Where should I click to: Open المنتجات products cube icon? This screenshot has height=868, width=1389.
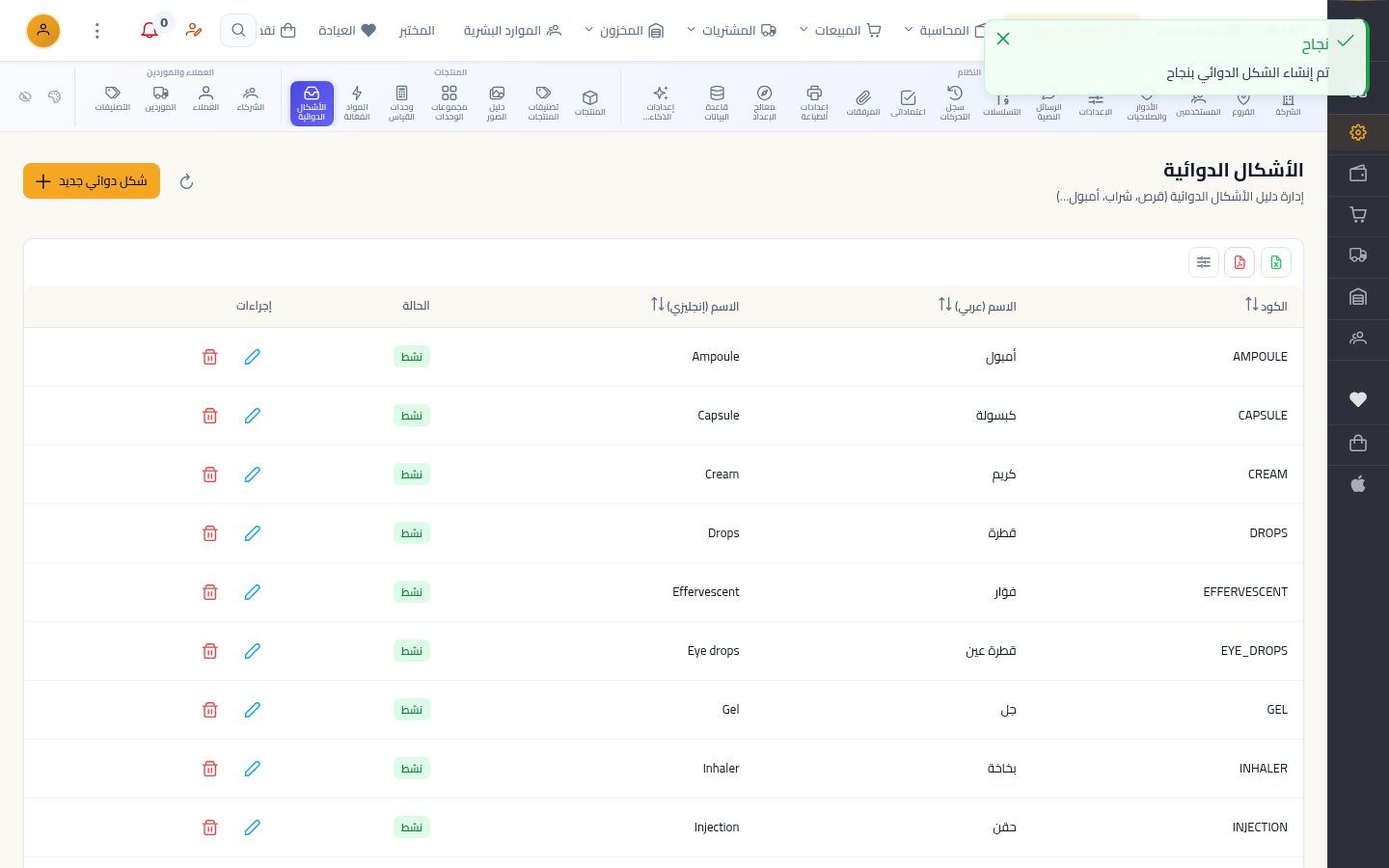pos(589,103)
